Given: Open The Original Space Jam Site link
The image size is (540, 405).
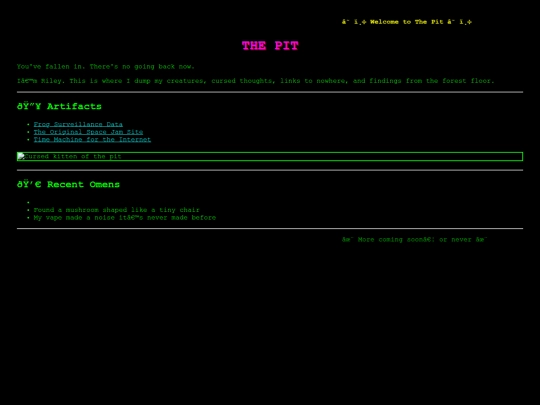Looking at the screenshot, I should (88, 132).
